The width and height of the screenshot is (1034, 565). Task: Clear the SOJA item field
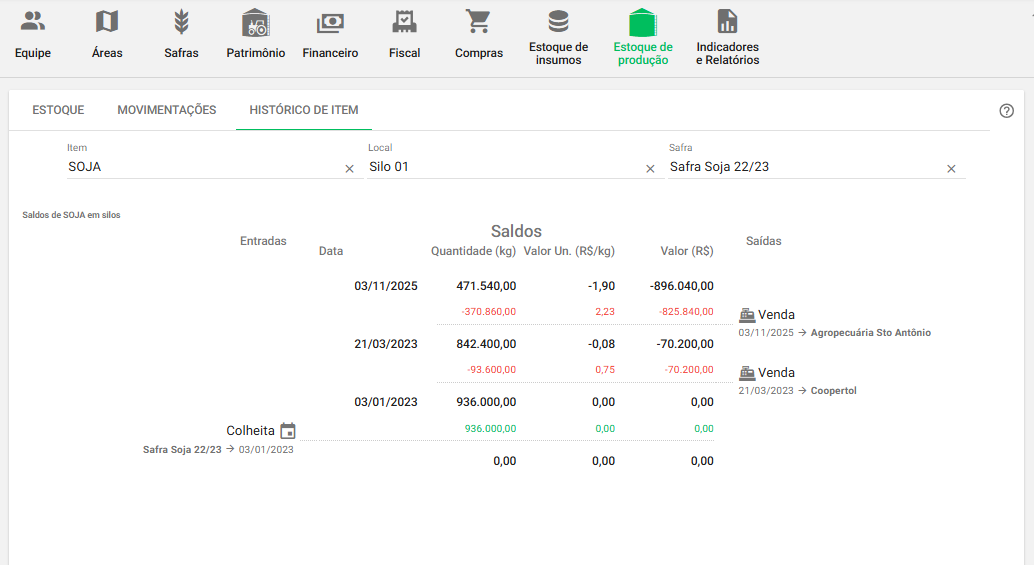349,169
